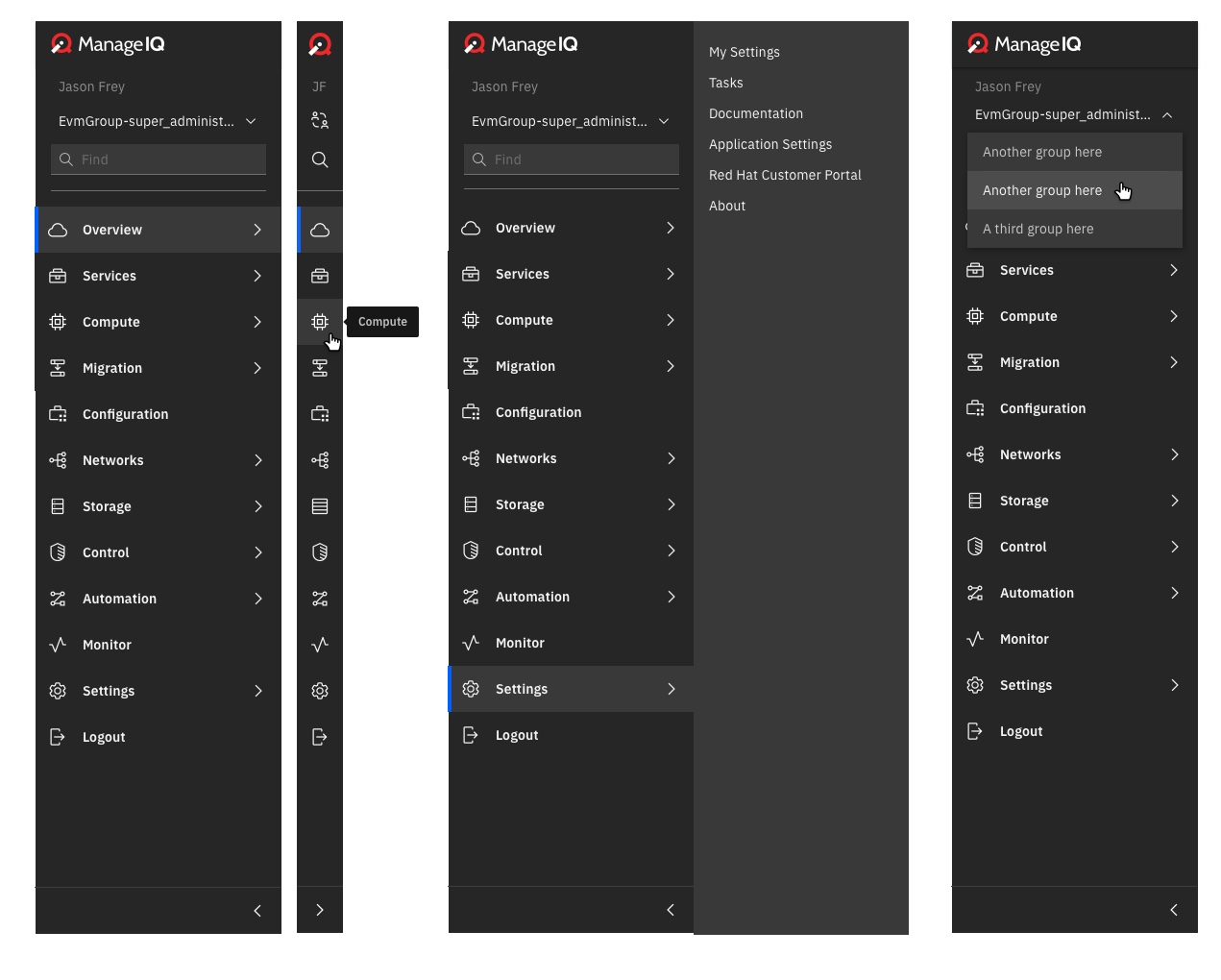Expand the collapsed sidebar with the right chevron
The height and width of the screenshot is (980, 1221).
319,910
